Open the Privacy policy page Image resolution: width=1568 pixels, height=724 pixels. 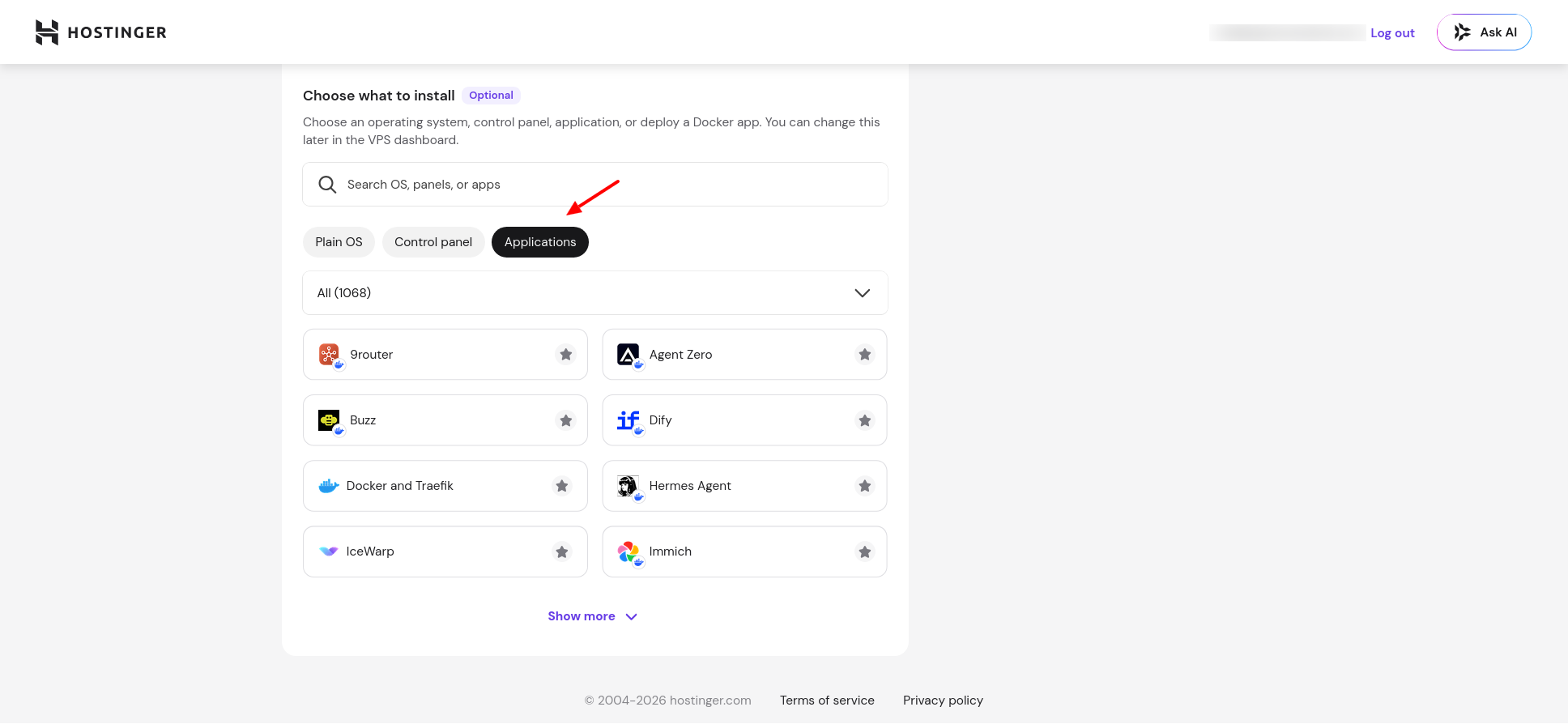point(943,701)
